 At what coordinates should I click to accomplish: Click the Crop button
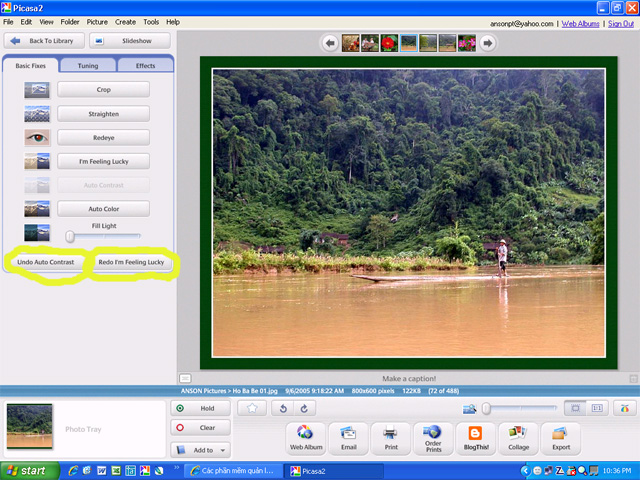pyautogui.click(x=103, y=89)
